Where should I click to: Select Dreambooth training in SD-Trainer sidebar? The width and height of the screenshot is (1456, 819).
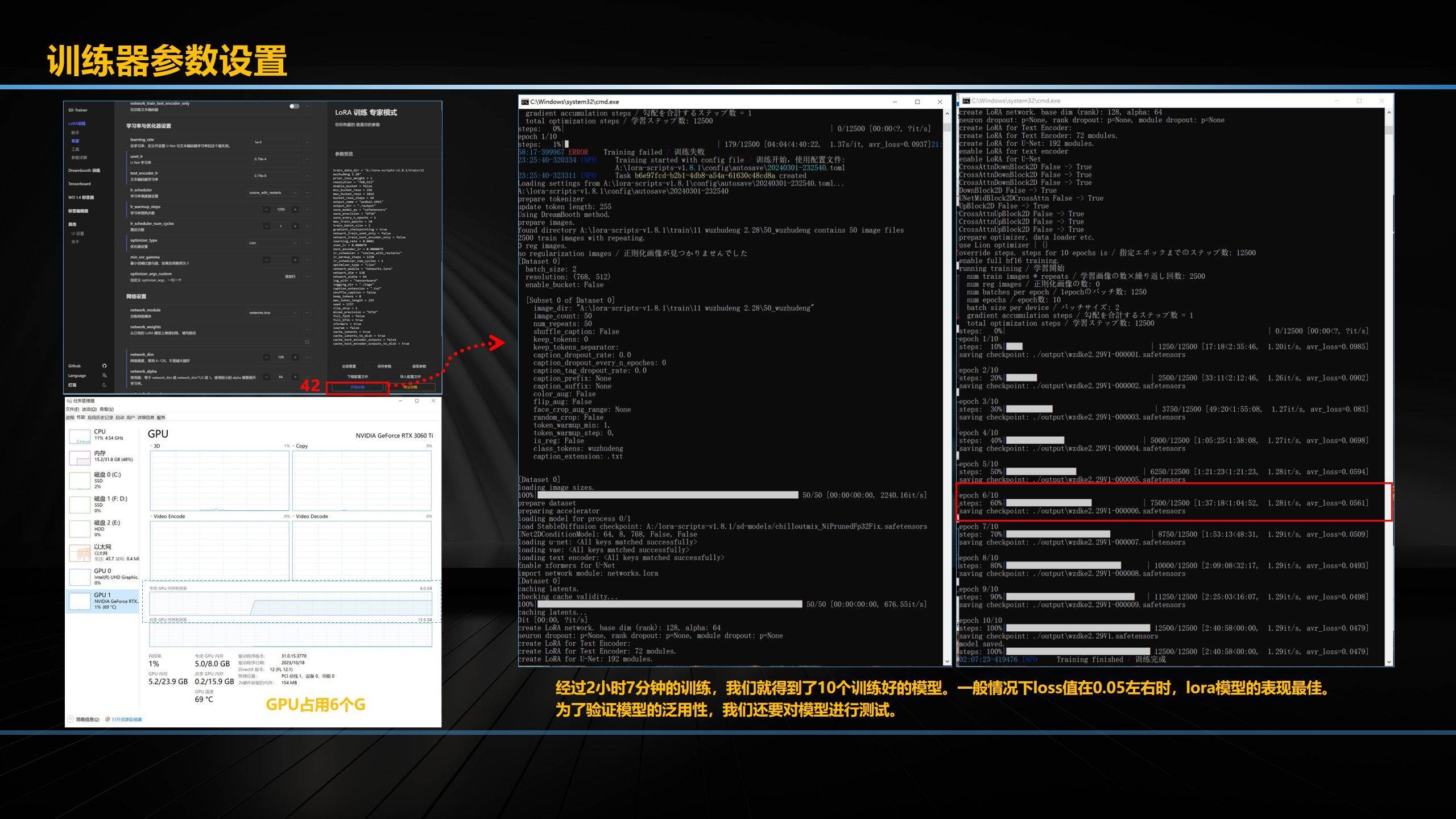click(84, 171)
